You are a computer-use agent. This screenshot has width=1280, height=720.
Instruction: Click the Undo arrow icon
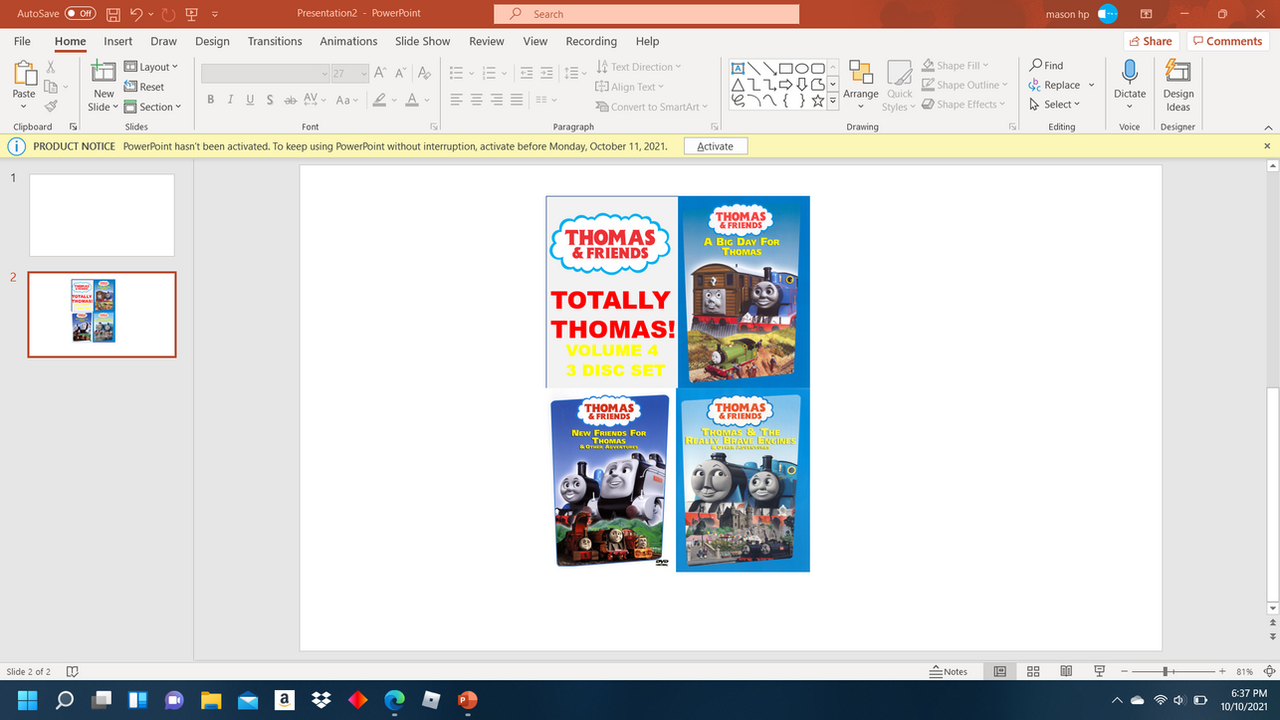click(136, 14)
